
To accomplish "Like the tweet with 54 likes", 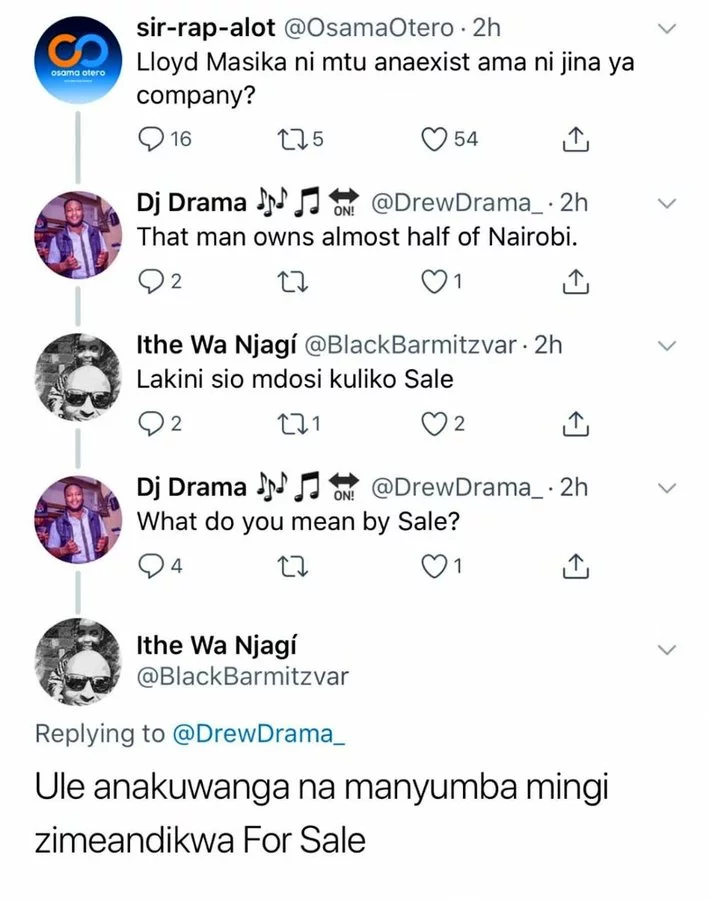I will point(433,139).
